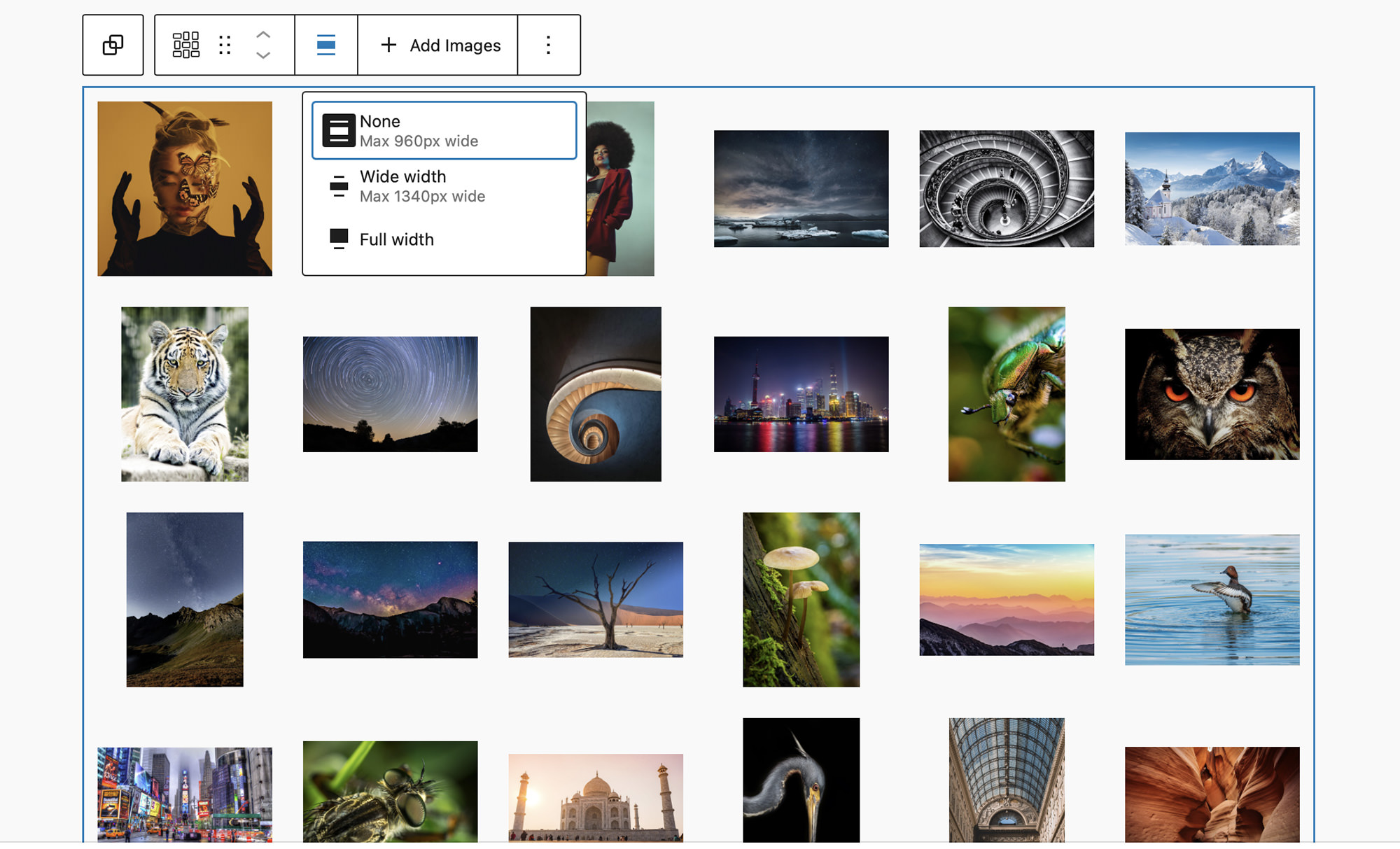Click the owl photo thumbnail
Screen dimensions: 1400x849
pyautogui.click(x=1212, y=394)
